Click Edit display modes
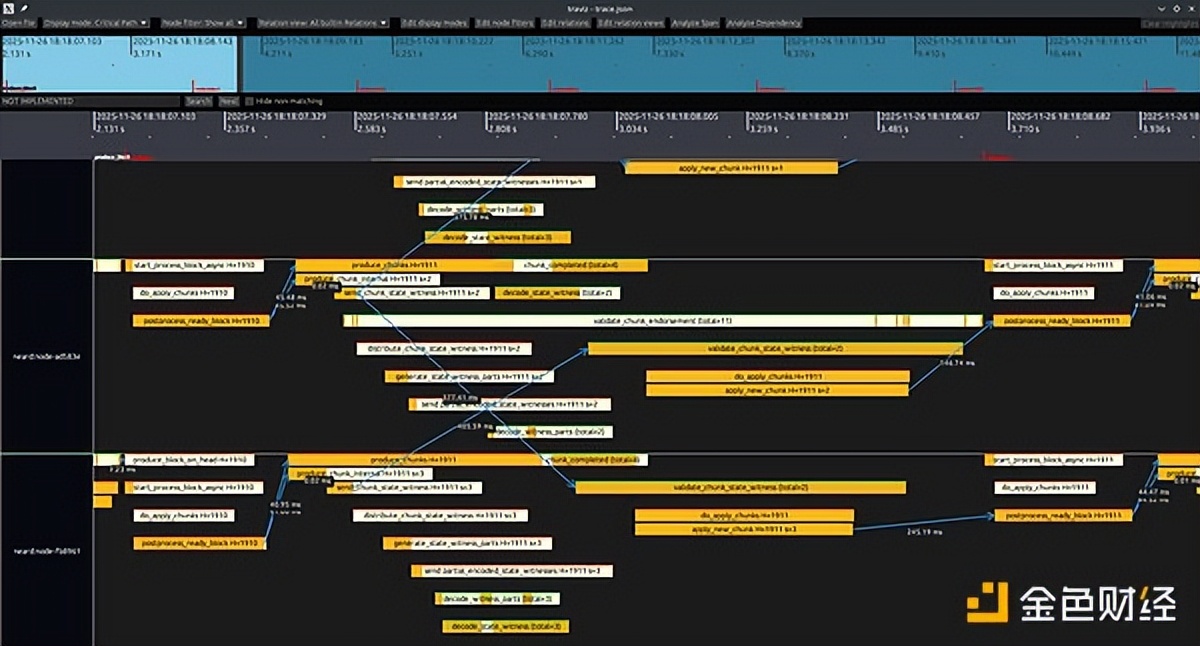 (434, 22)
